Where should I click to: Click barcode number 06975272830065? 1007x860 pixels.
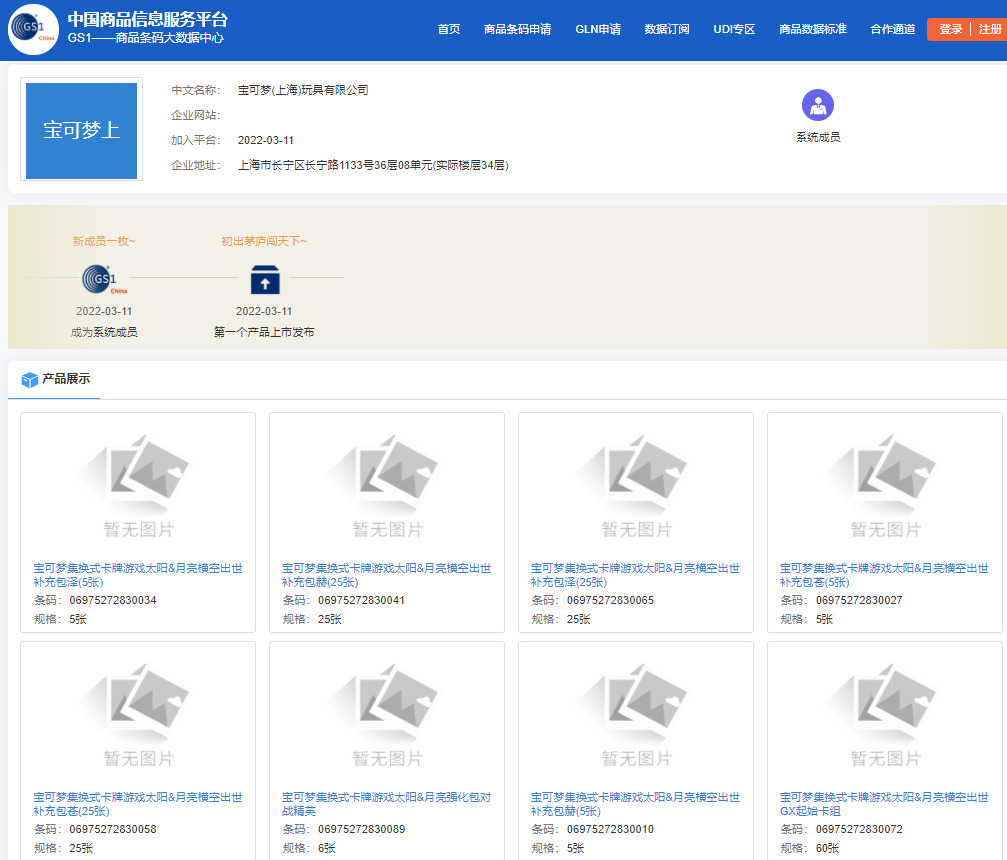click(611, 601)
